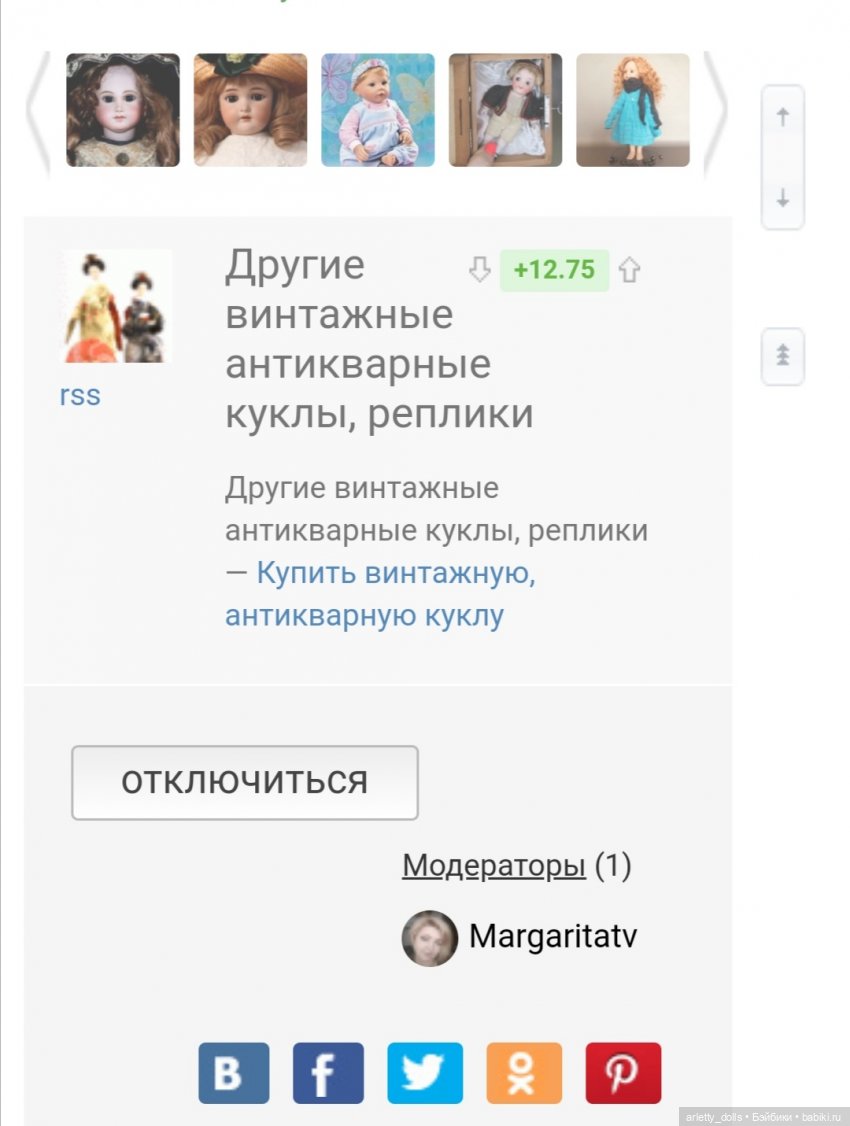The height and width of the screenshot is (1126, 850).
Task: Vote down the community rating
Action: (x=480, y=270)
